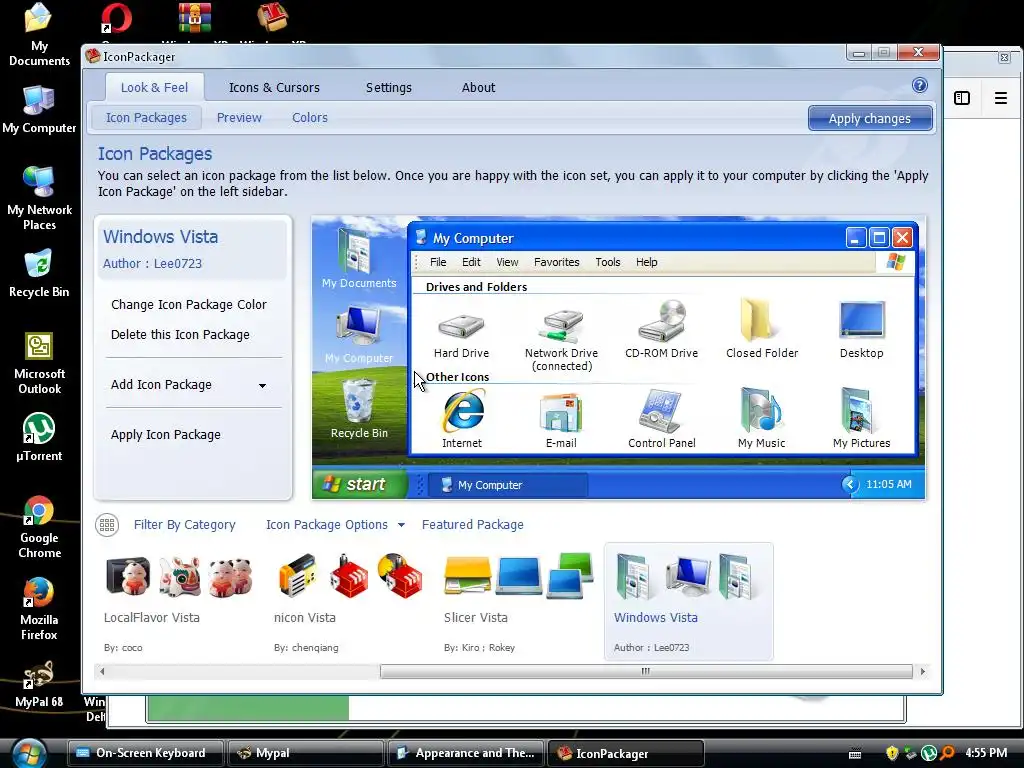1024x768 pixels.
Task: Select the Google Chrome desktop shortcut
Action: pyautogui.click(x=39, y=528)
